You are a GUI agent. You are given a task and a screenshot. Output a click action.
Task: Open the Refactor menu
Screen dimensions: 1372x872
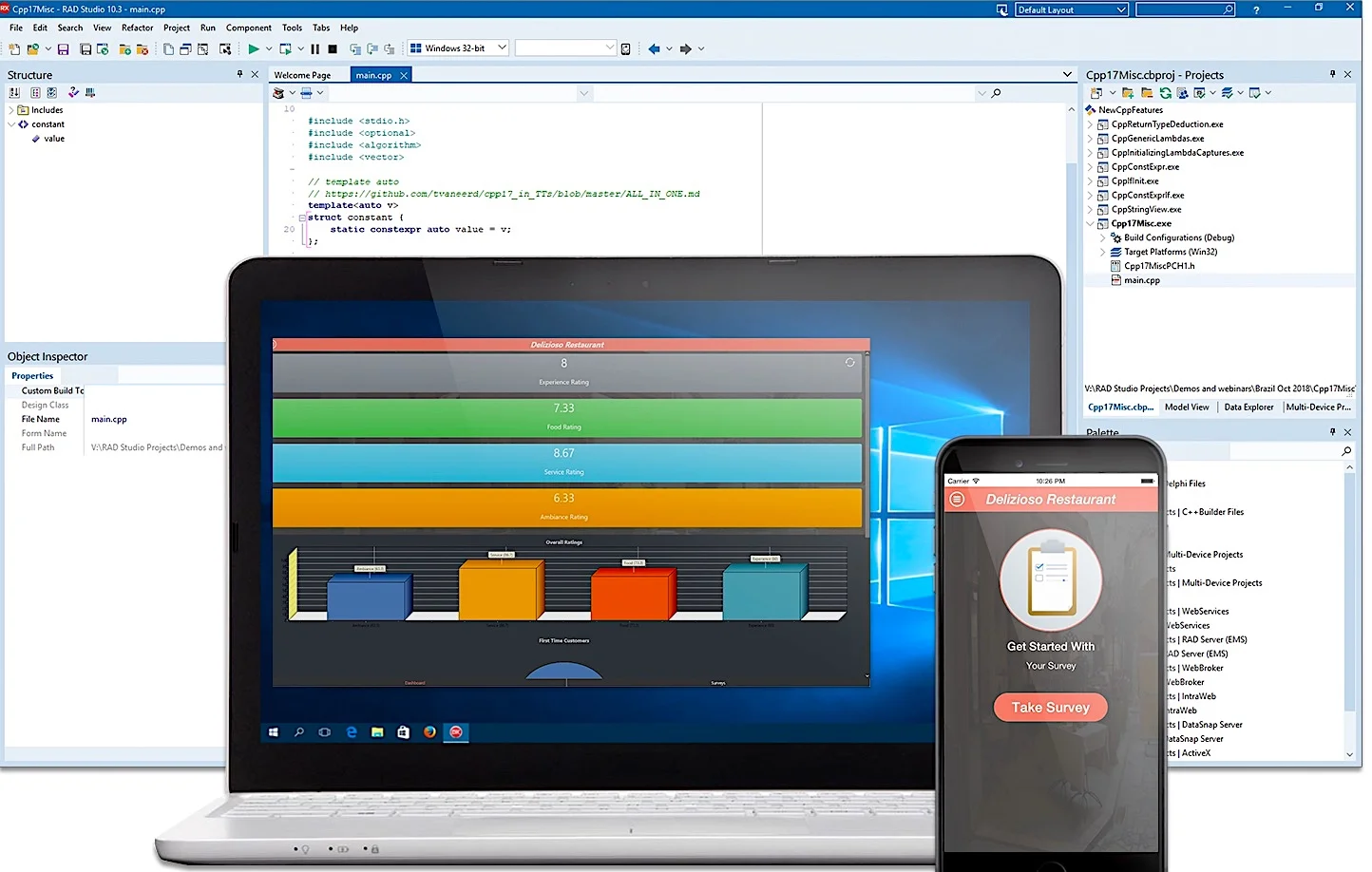pyautogui.click(x=137, y=28)
